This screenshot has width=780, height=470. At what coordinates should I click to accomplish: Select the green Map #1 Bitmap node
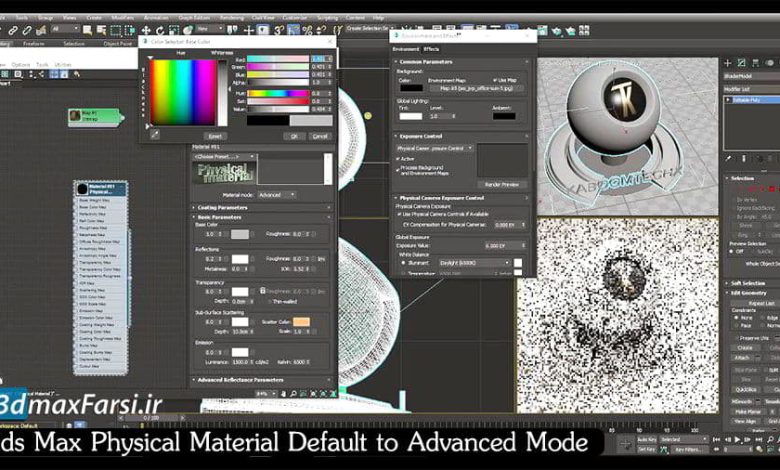click(x=94, y=116)
